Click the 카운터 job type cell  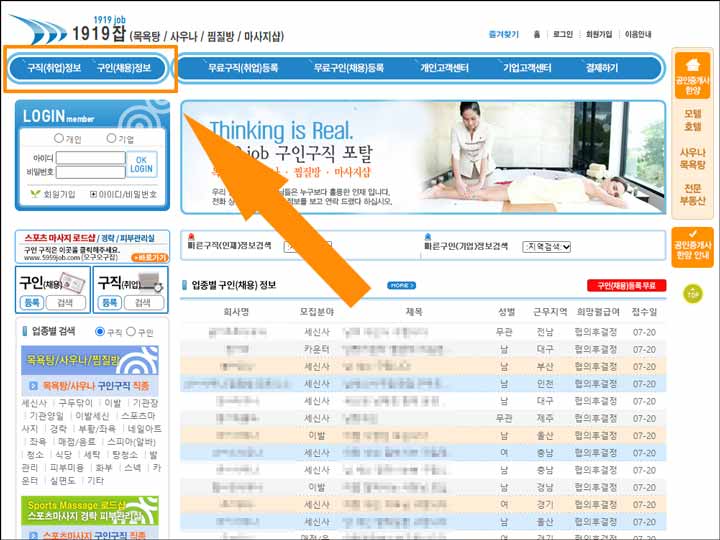(317, 349)
